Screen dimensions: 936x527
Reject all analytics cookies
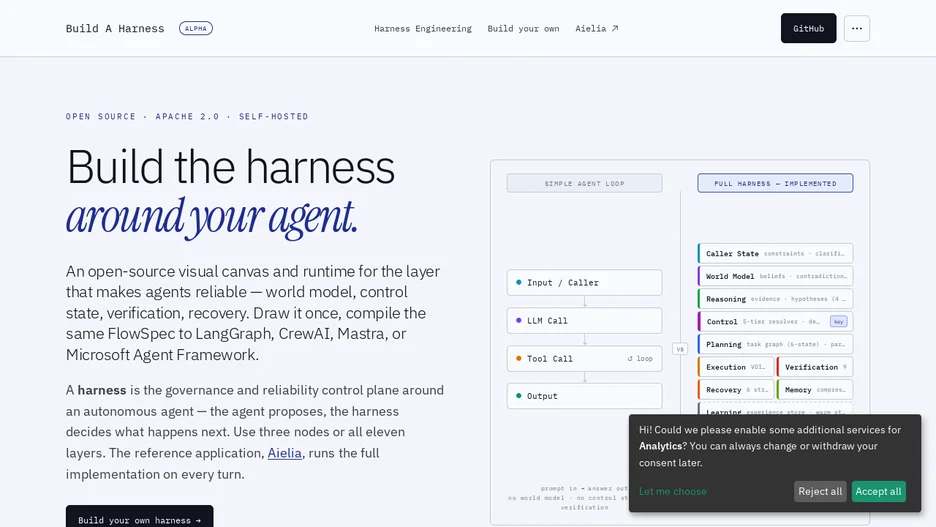pyautogui.click(x=820, y=491)
